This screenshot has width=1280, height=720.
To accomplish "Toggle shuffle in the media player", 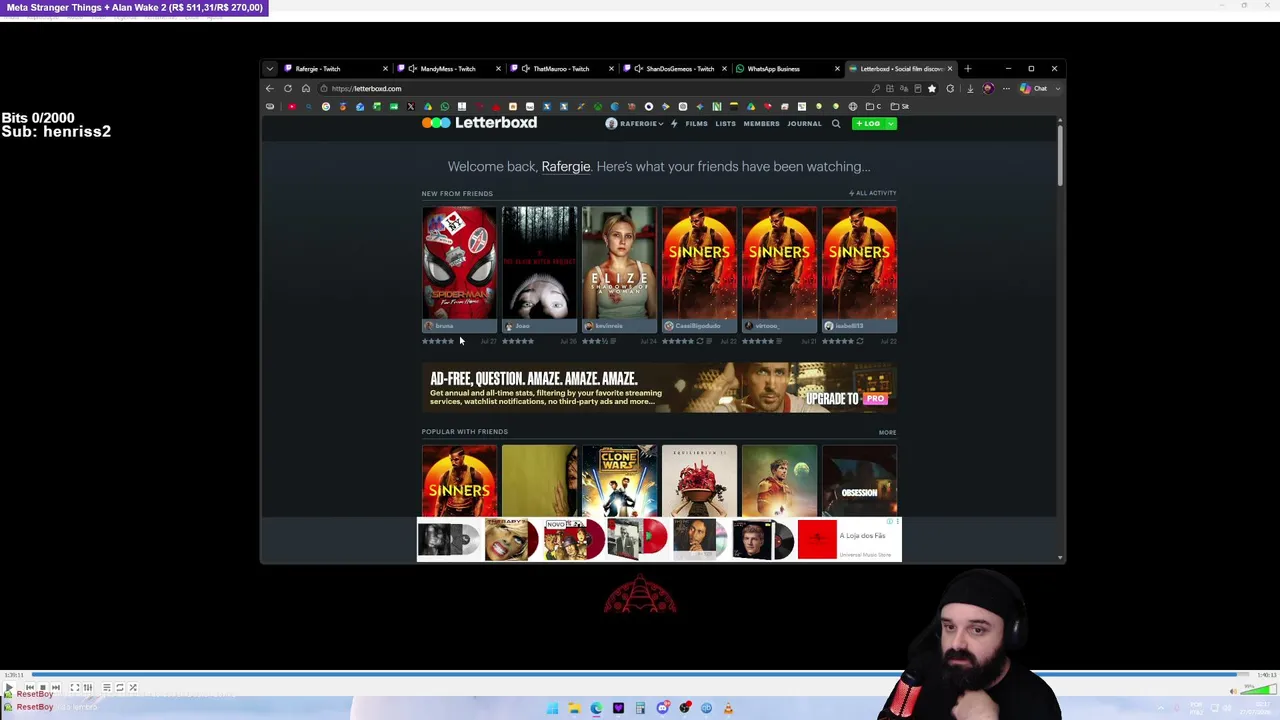I will [133, 688].
